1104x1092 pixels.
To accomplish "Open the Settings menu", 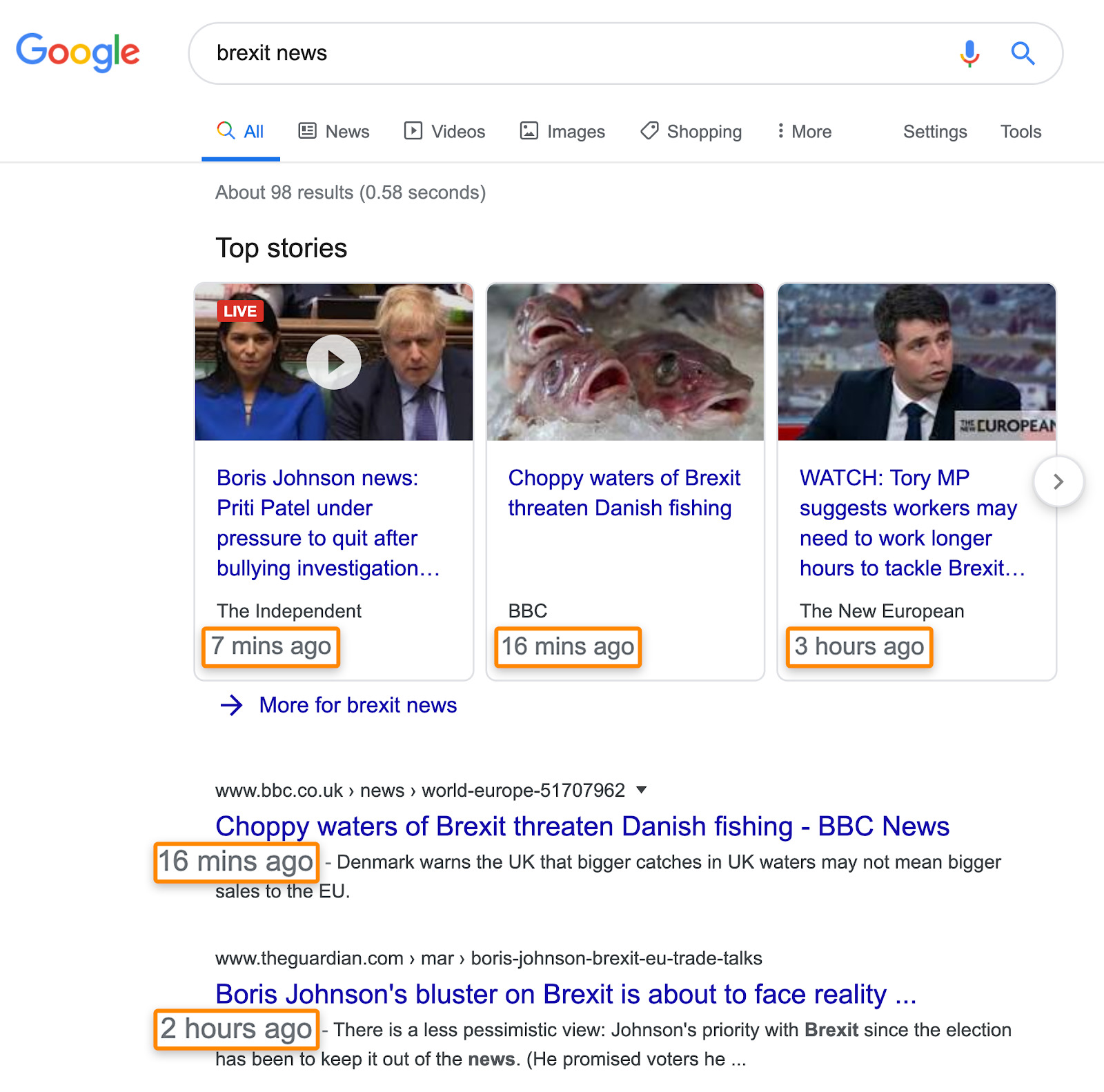I will click(x=935, y=131).
